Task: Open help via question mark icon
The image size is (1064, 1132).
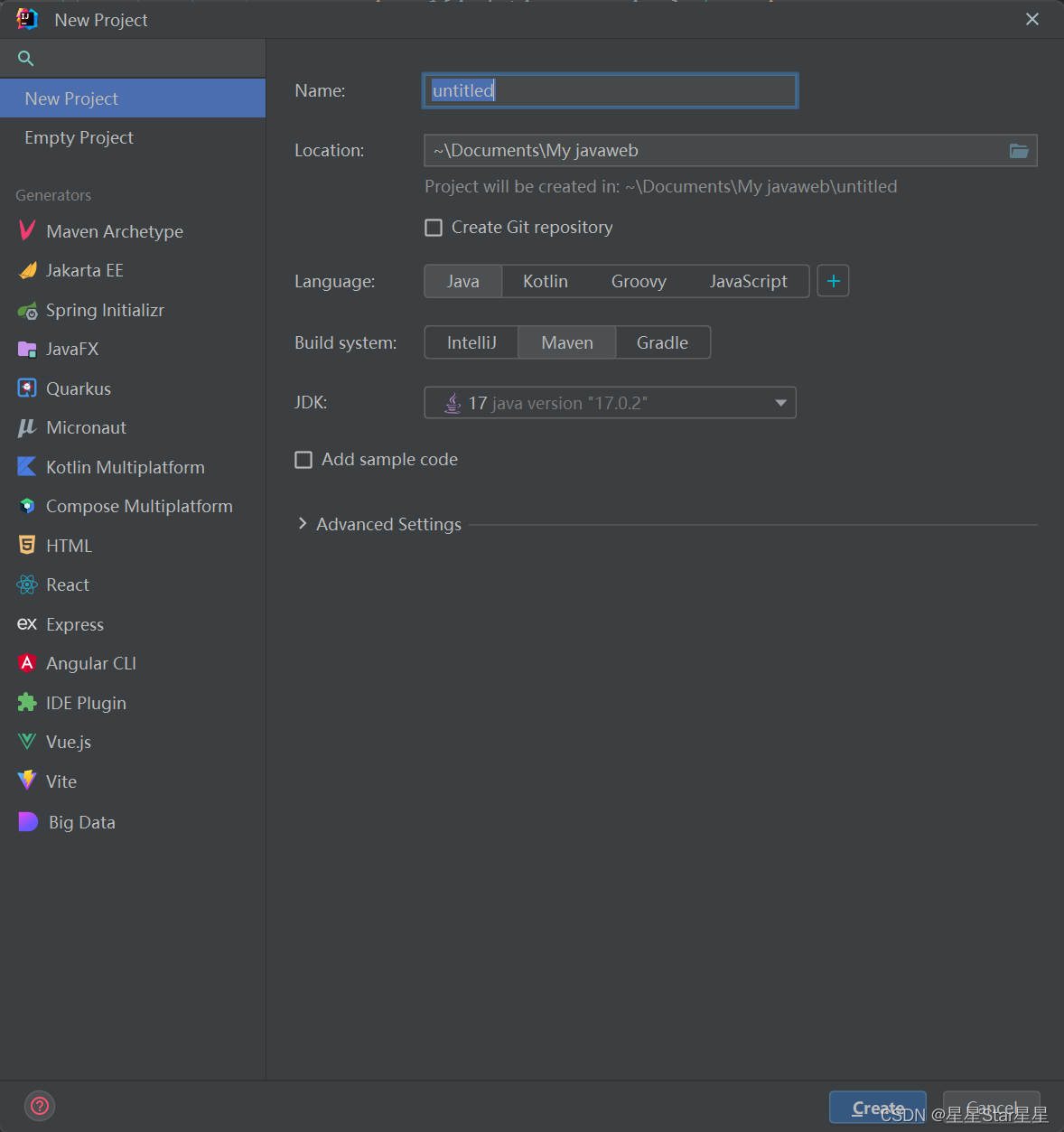Action: [x=40, y=1106]
